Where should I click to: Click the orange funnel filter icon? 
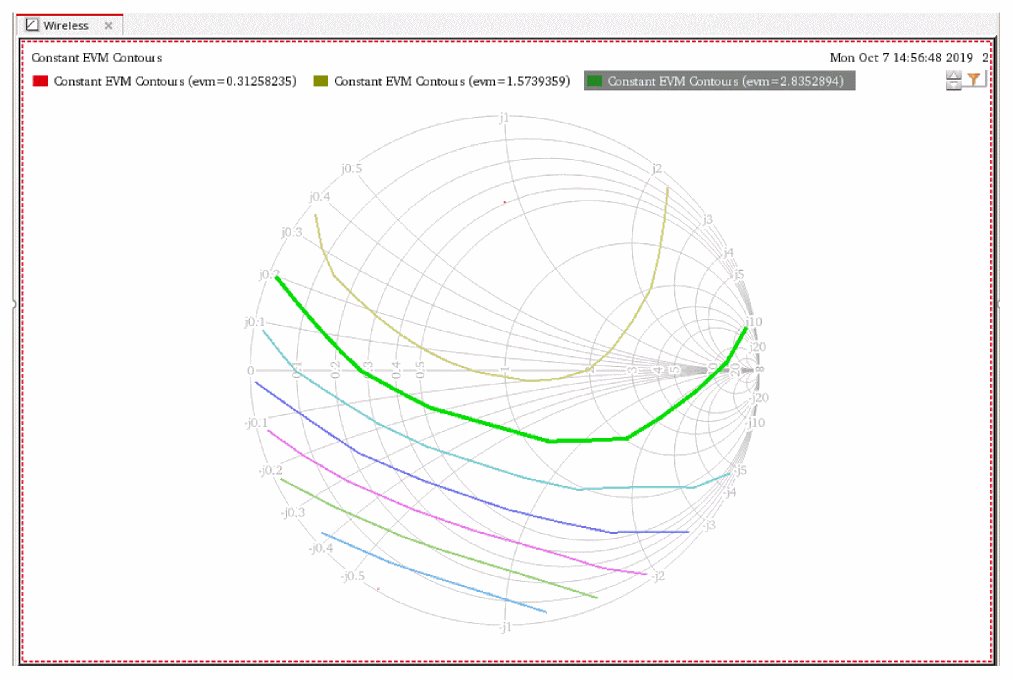point(975,80)
